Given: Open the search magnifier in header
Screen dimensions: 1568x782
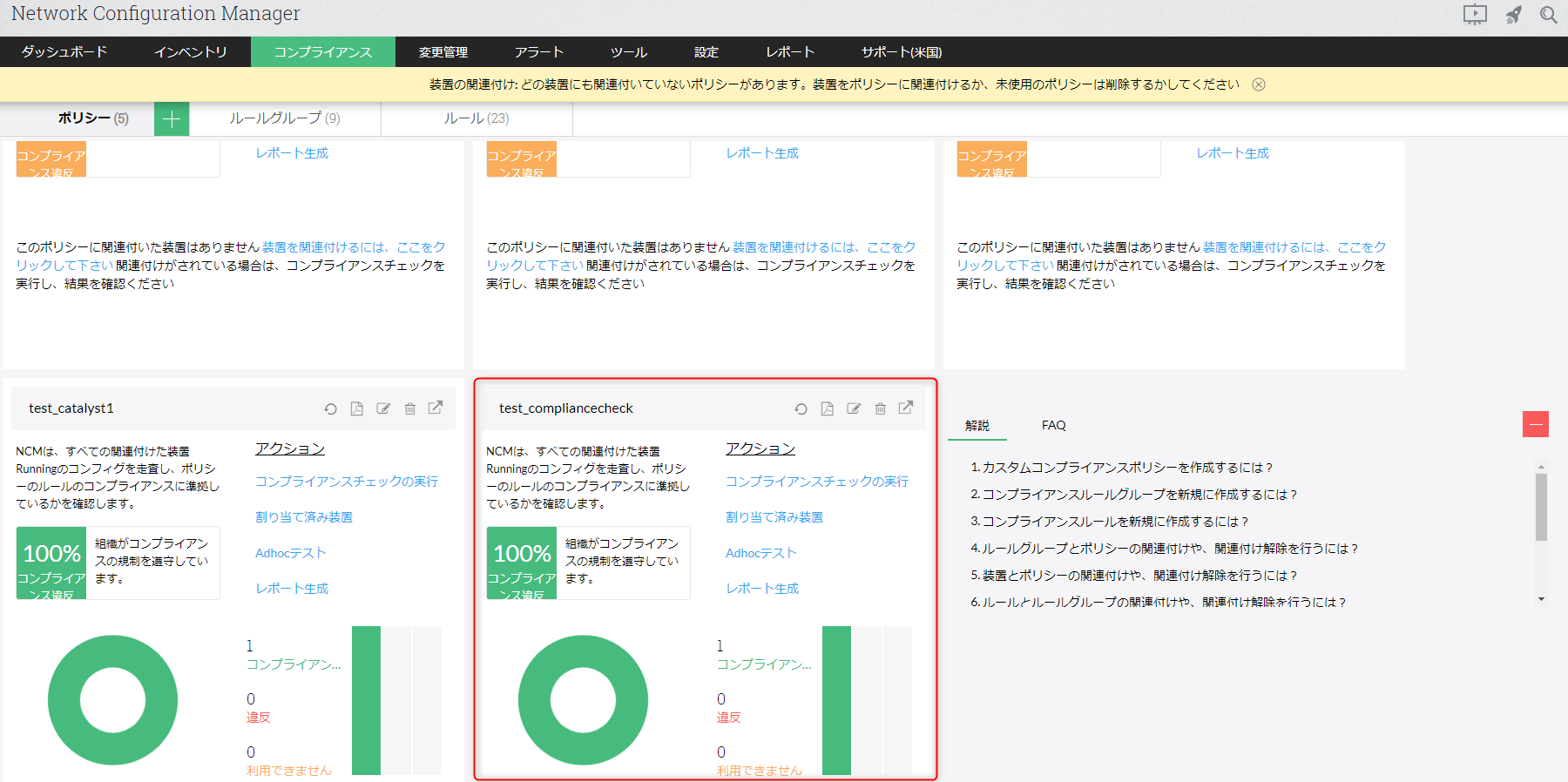Looking at the screenshot, I should point(1548,15).
